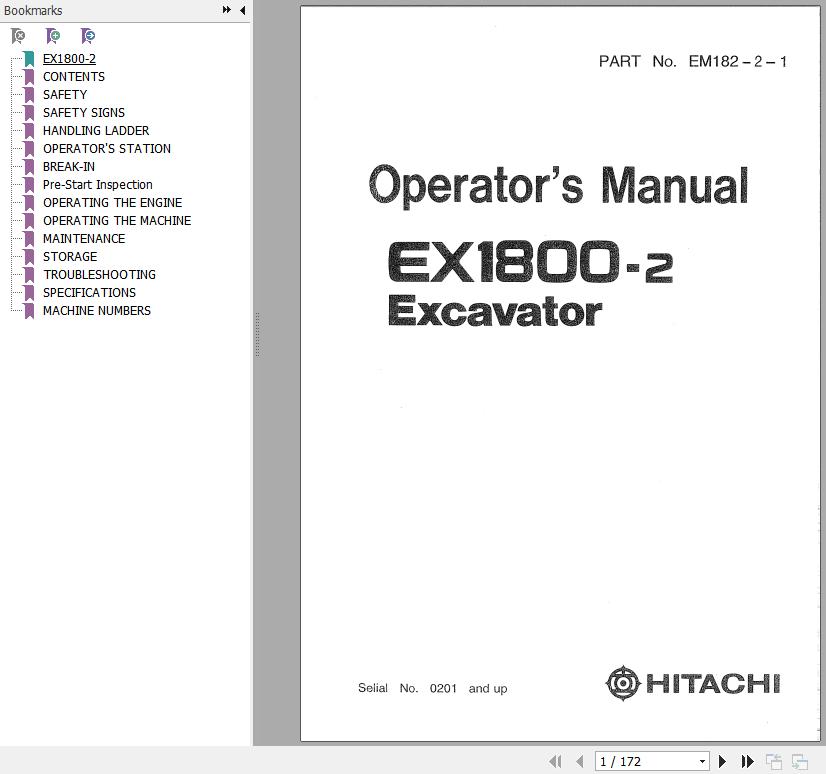
Task: Select Pre-Start Inspection bookmark
Action: click(97, 184)
